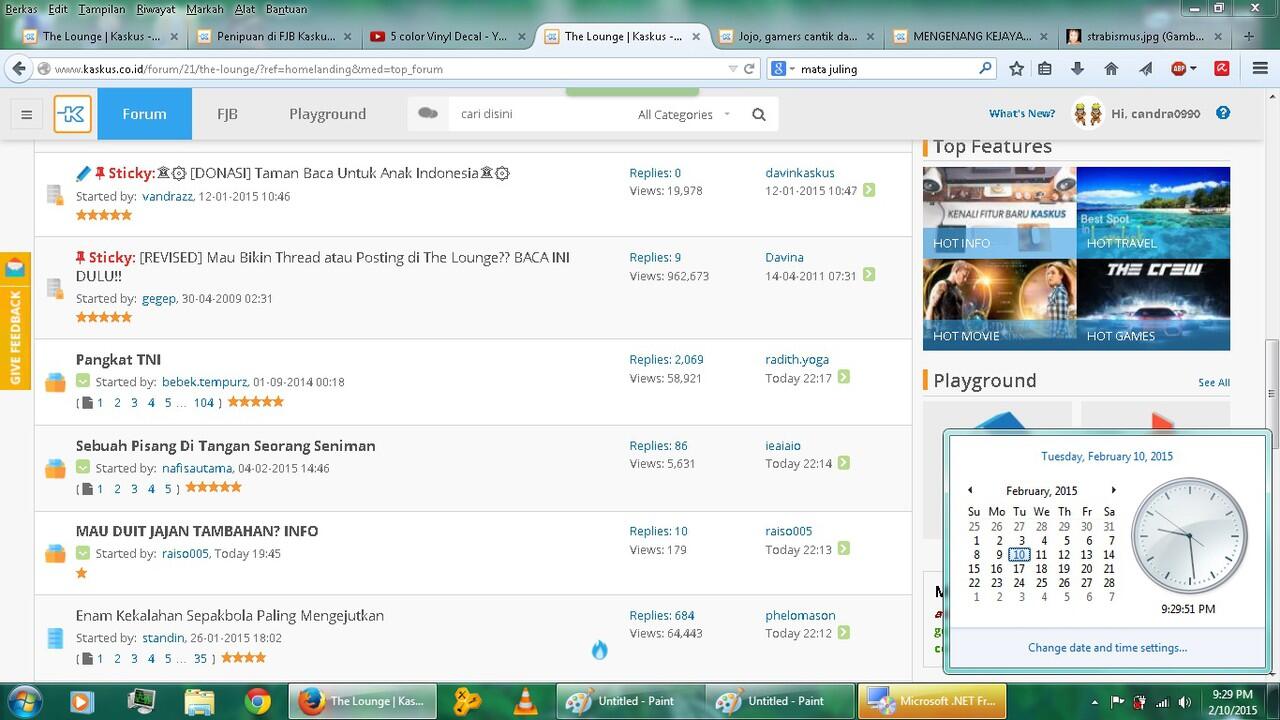Image resolution: width=1280 pixels, height=720 pixels.
Task: Reload the page in Firefox
Action: pyautogui.click(x=749, y=69)
